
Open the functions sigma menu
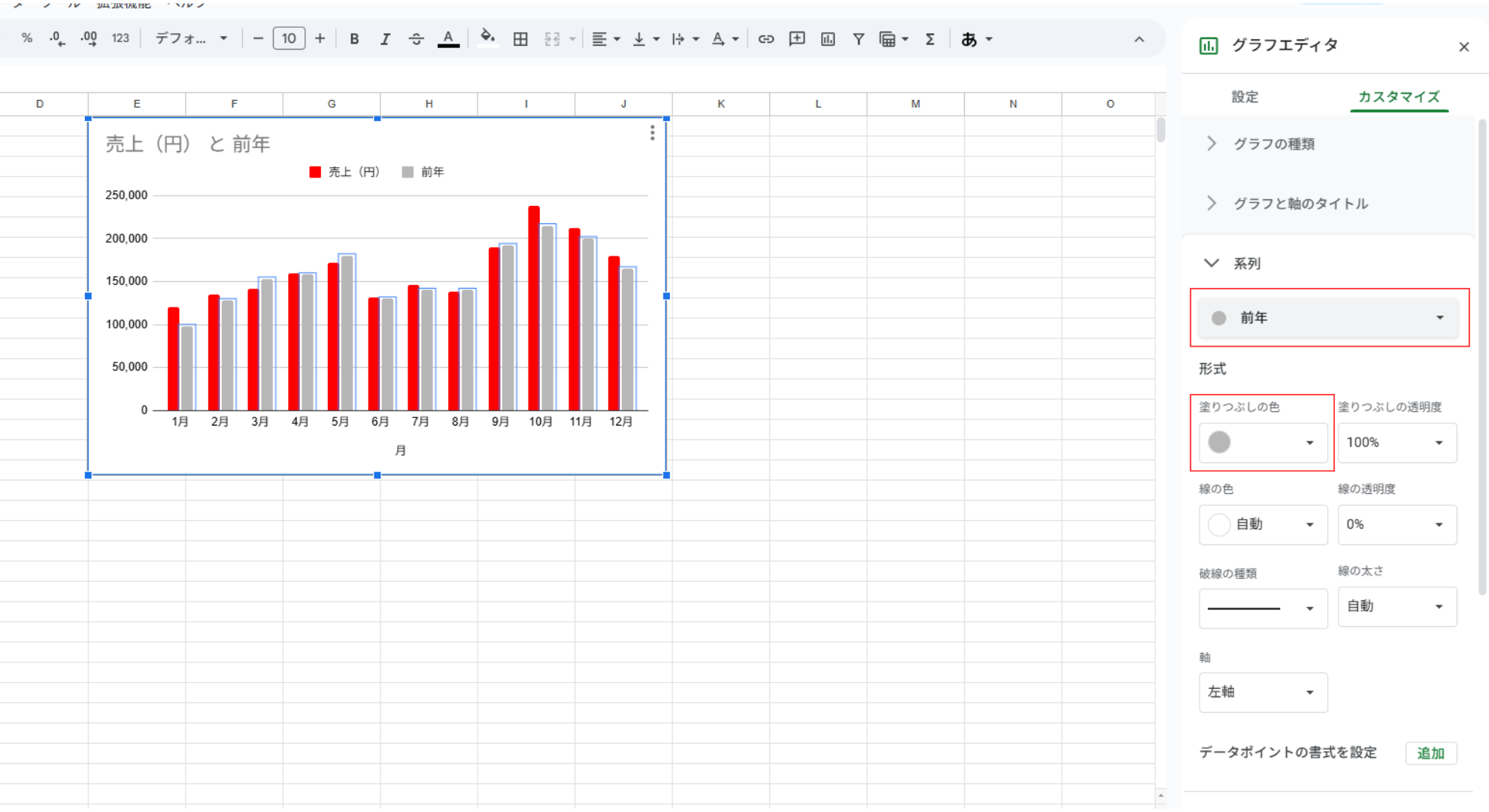(x=930, y=39)
